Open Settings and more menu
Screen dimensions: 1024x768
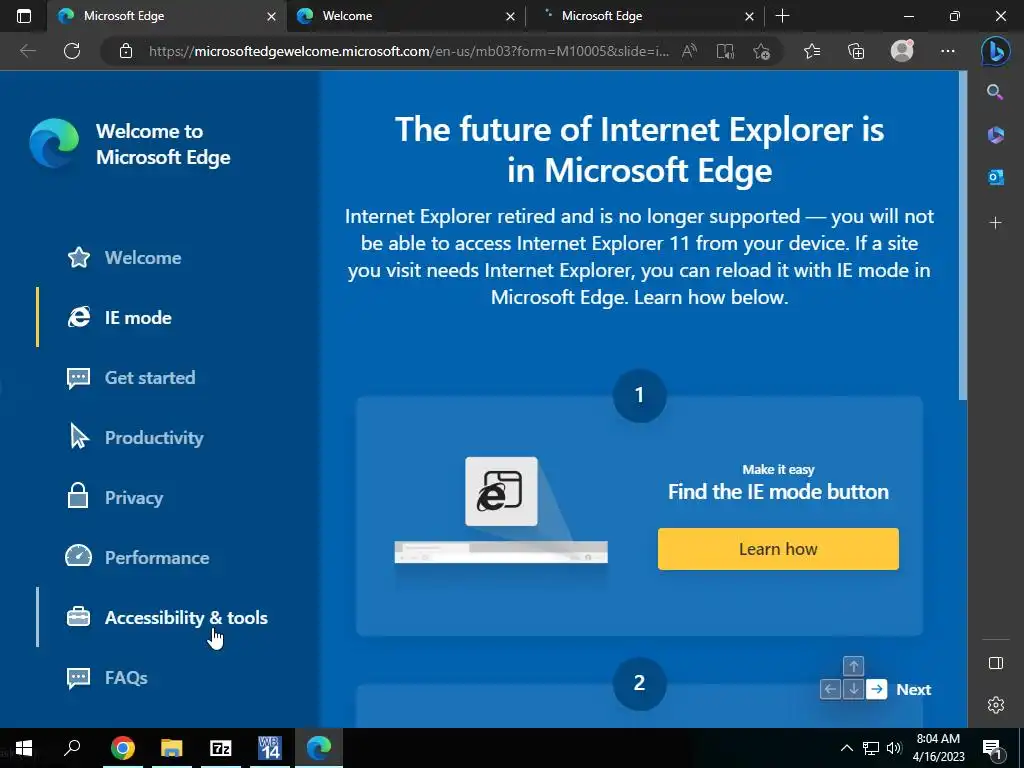point(948,51)
